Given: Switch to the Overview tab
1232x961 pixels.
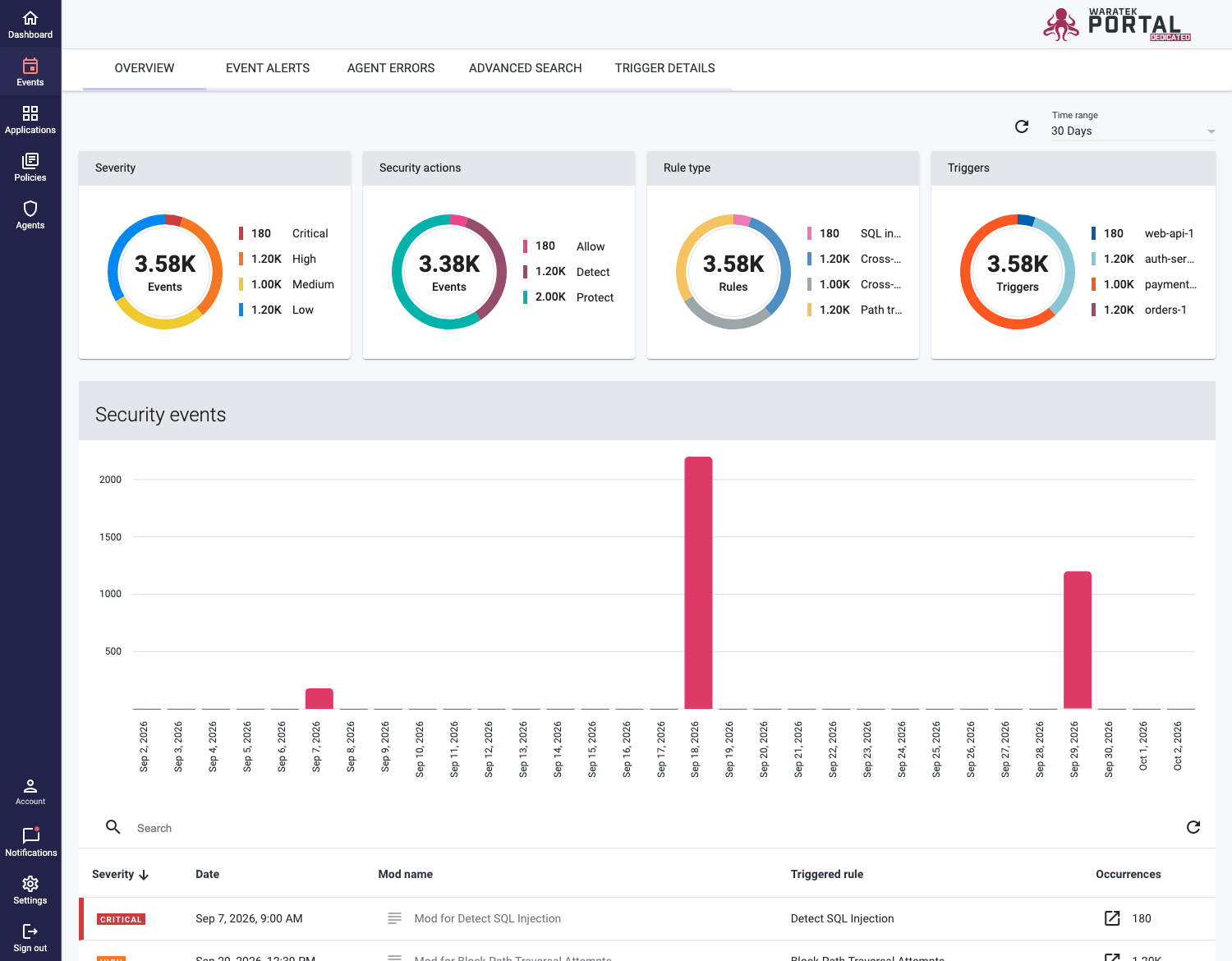Looking at the screenshot, I should (x=145, y=68).
